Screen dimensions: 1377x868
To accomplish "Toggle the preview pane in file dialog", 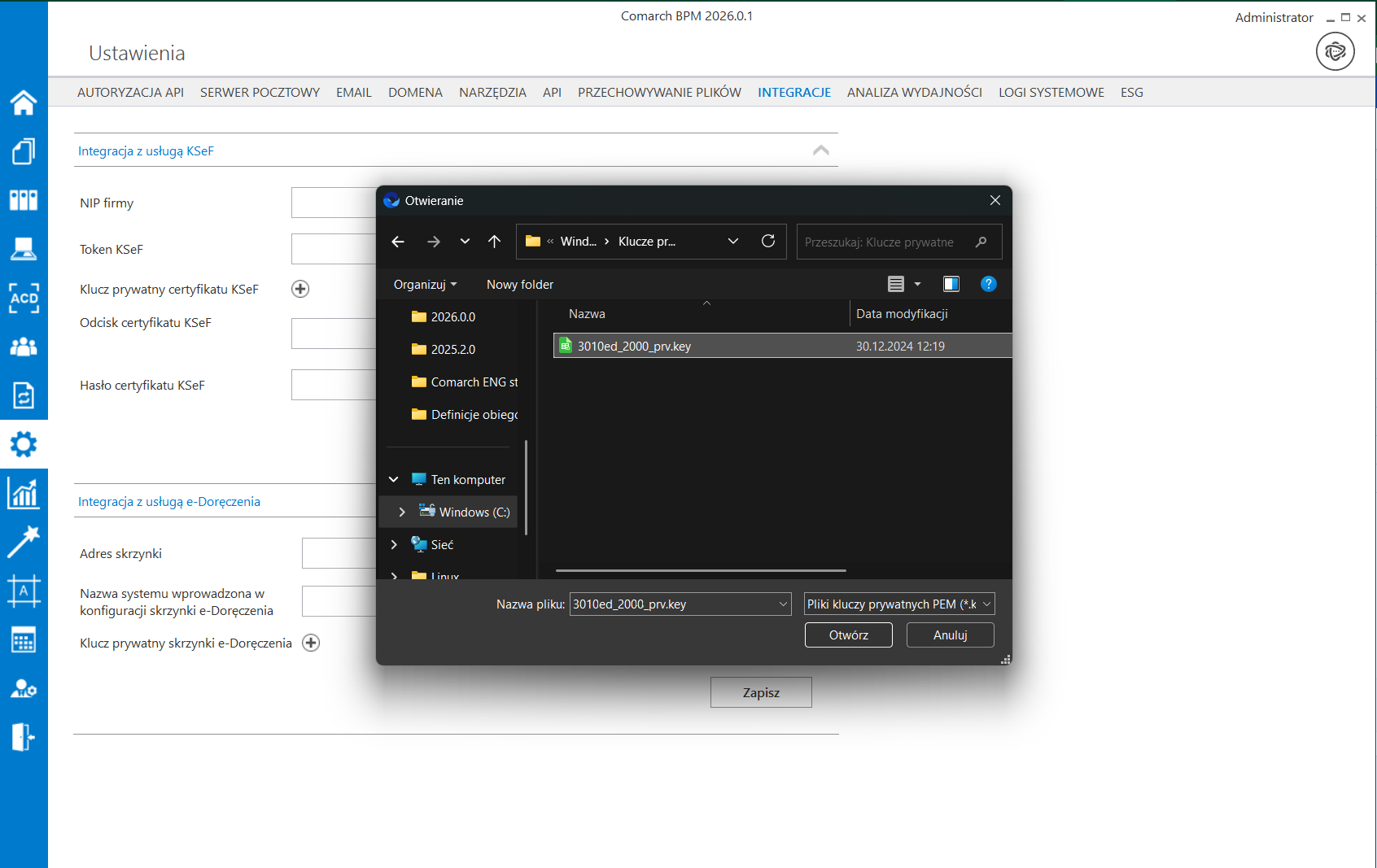I will pos(951,284).
